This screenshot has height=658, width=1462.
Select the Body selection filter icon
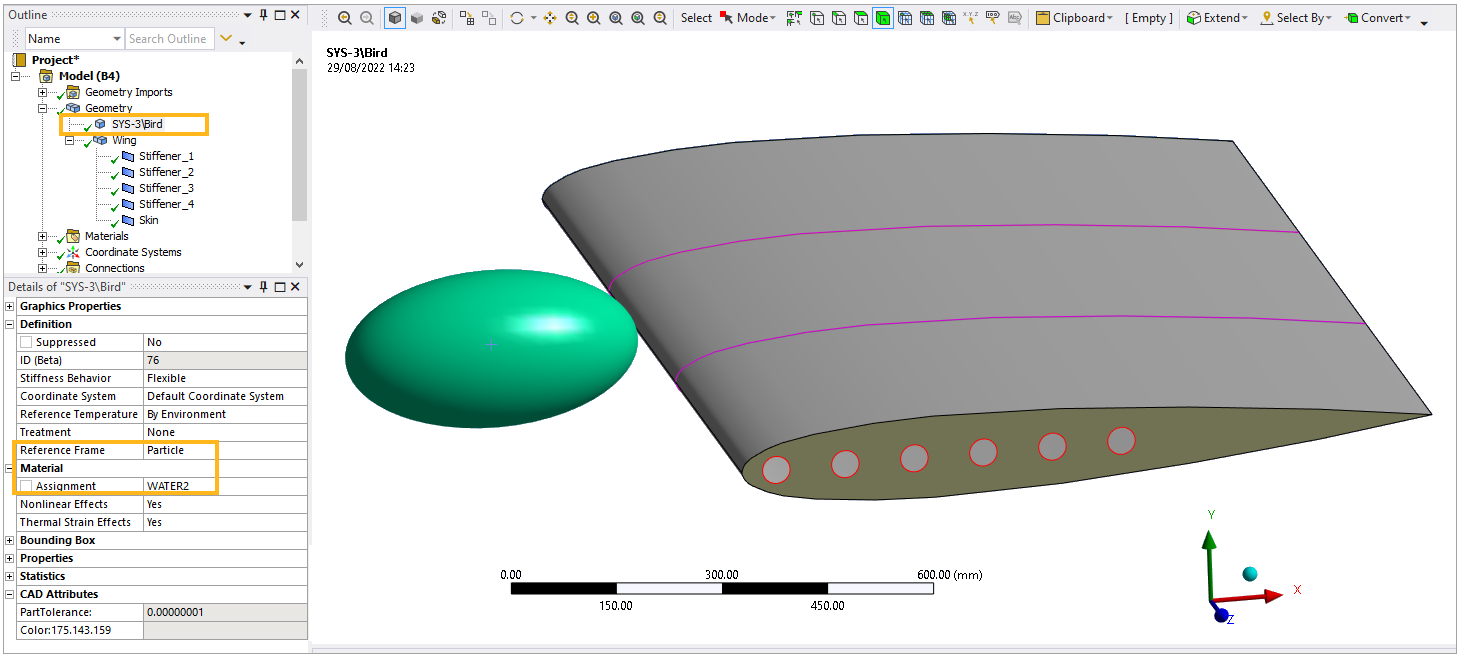pos(884,17)
